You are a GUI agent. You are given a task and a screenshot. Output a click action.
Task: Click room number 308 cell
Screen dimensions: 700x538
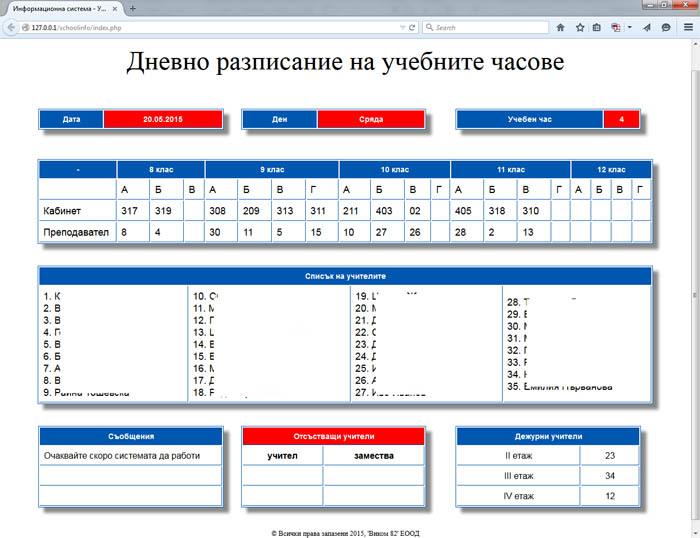[x=221, y=211]
